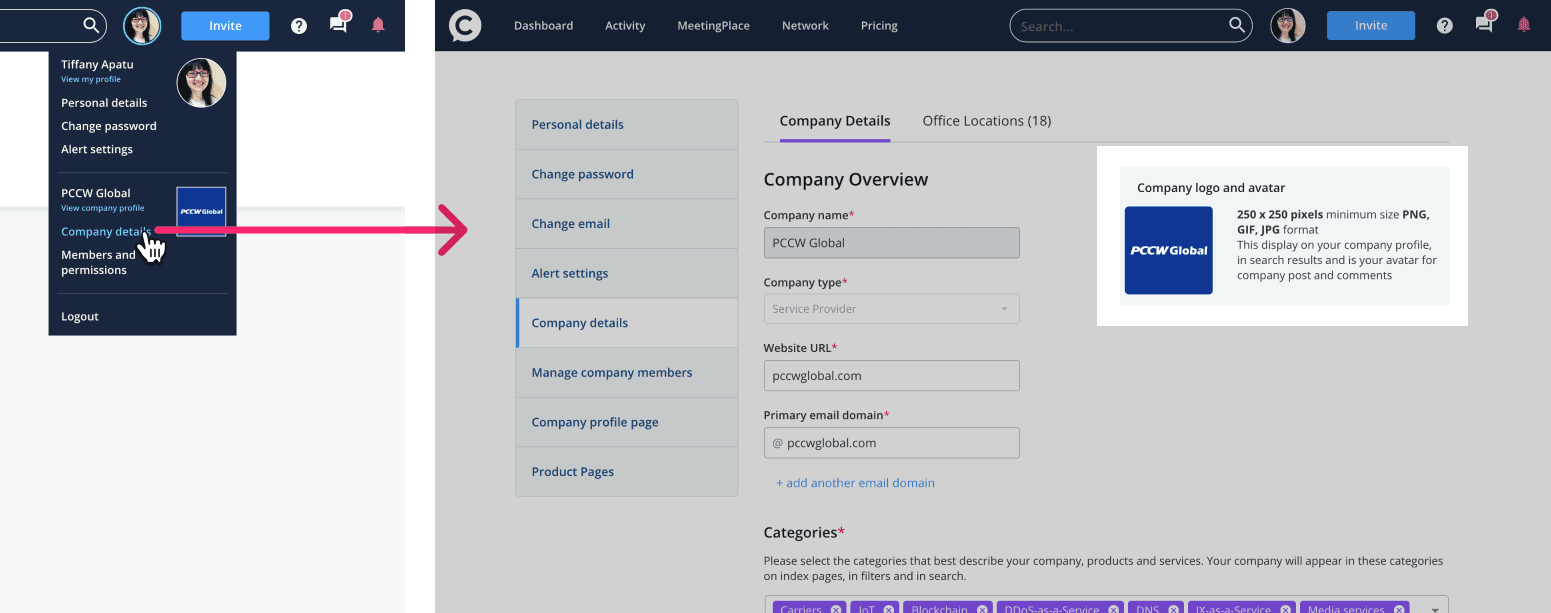1551x613 pixels.
Task: Switch to the Office Locations (18) tab
Action: 986,121
